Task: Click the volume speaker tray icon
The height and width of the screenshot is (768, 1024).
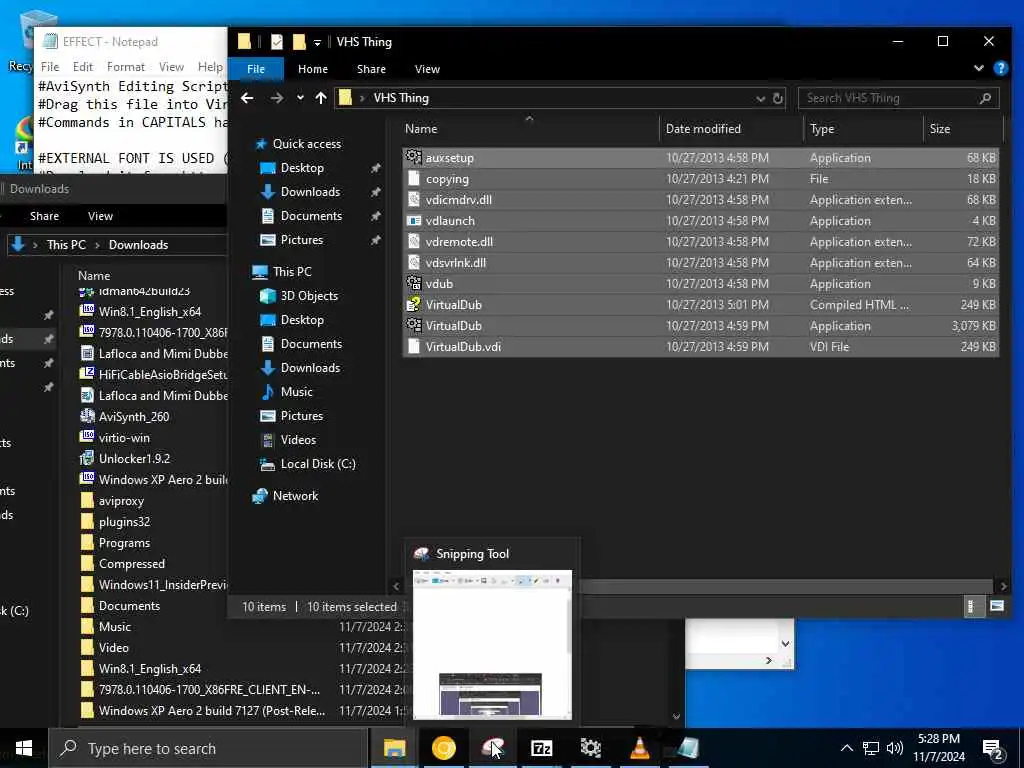Action: tap(895, 748)
